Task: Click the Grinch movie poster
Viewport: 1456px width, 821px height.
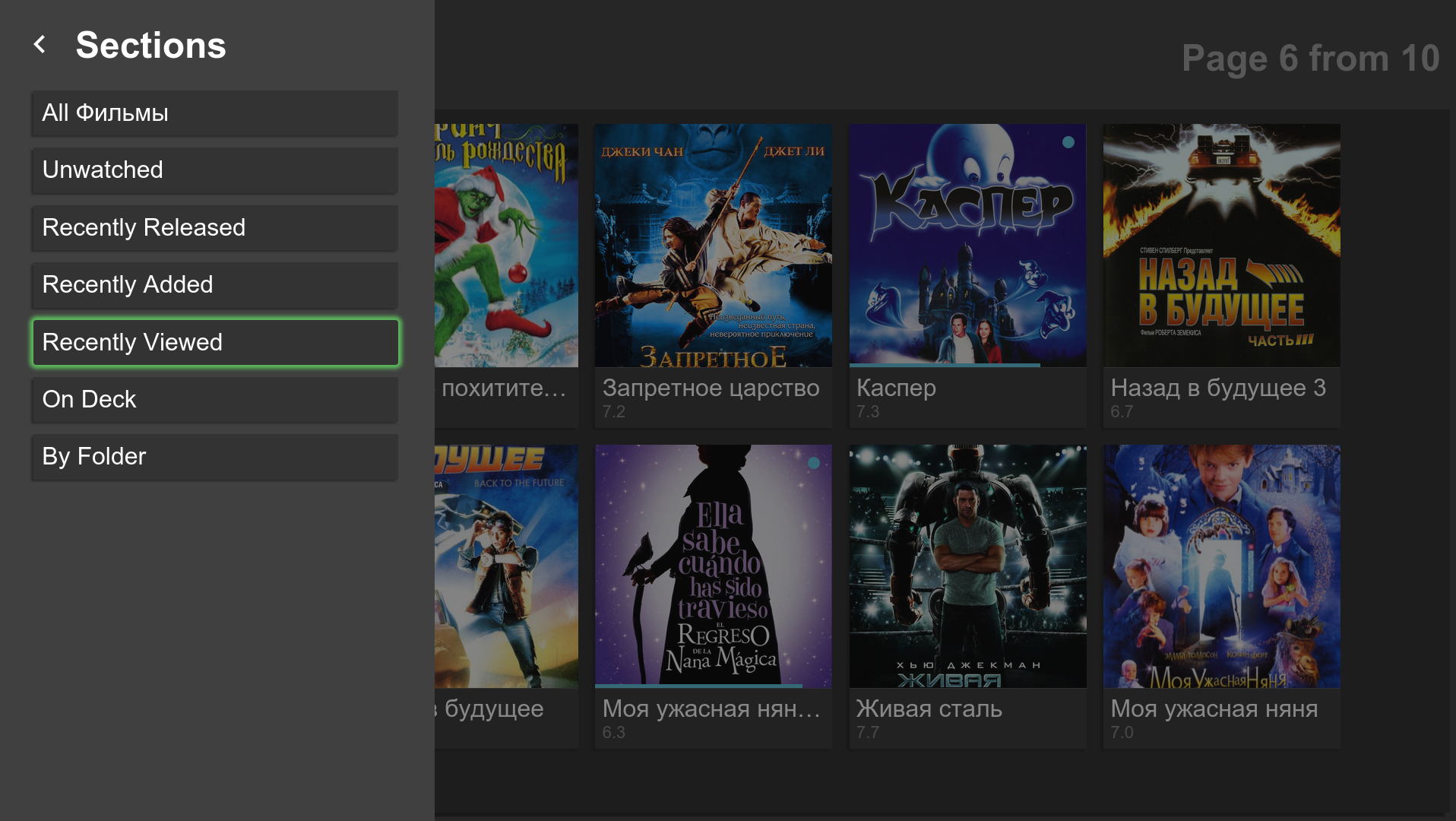Action: pos(506,245)
